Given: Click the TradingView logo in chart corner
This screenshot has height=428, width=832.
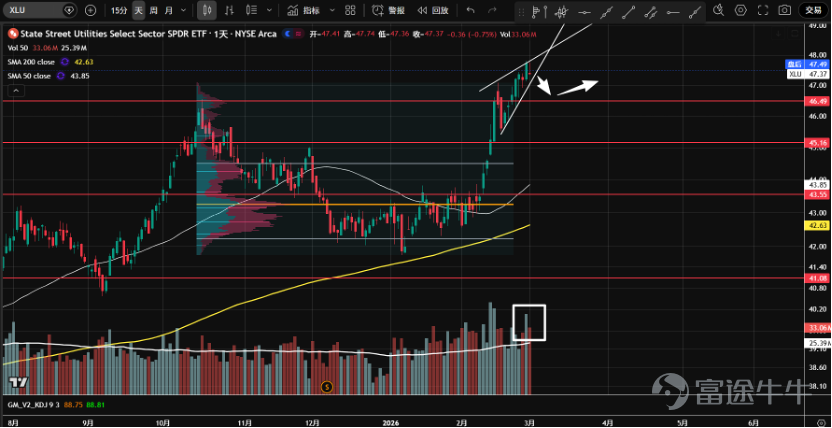Looking at the screenshot, I should click(19, 382).
